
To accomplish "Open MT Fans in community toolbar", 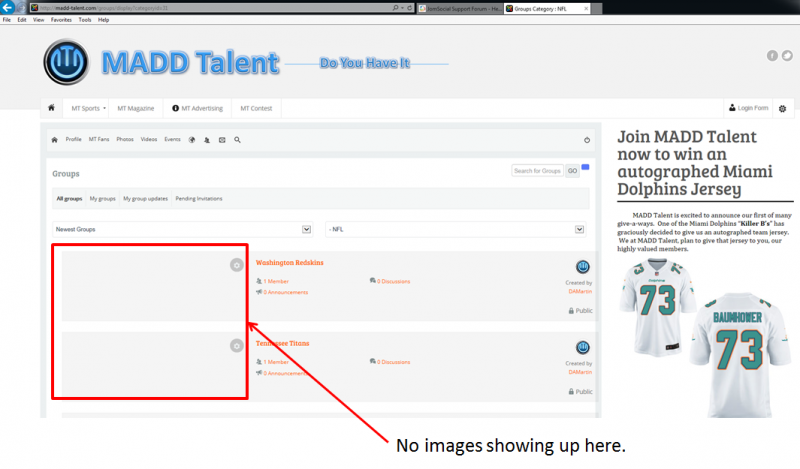I will click(x=99, y=139).
